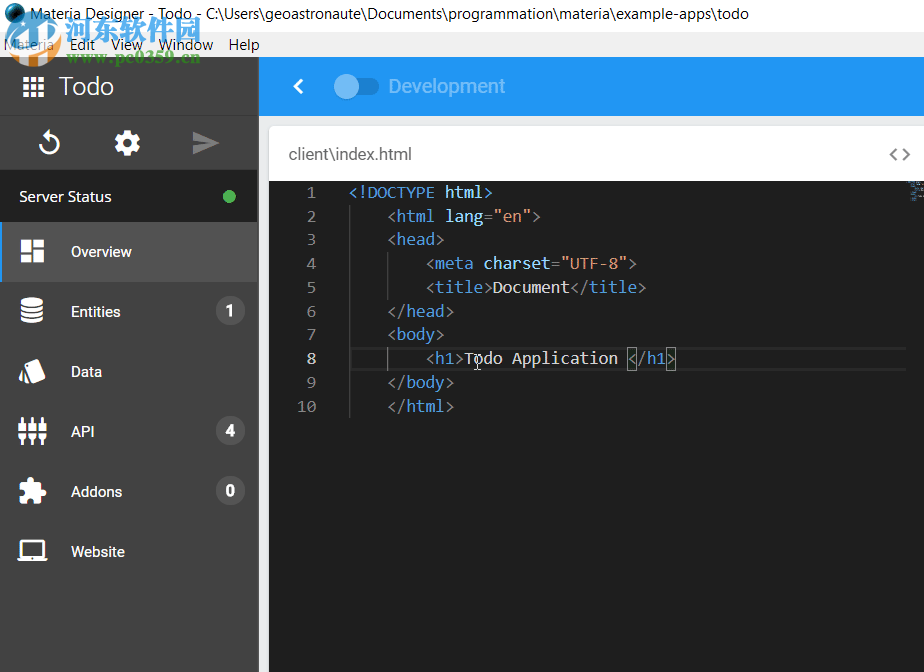Screen dimensions: 924x672
Task: Open the Window menu
Action: click(185, 45)
